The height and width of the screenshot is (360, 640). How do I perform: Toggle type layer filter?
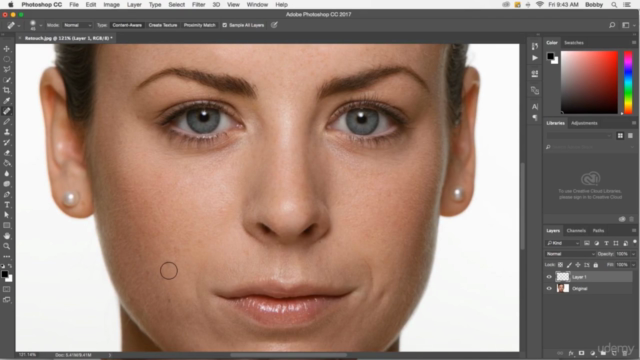point(606,243)
